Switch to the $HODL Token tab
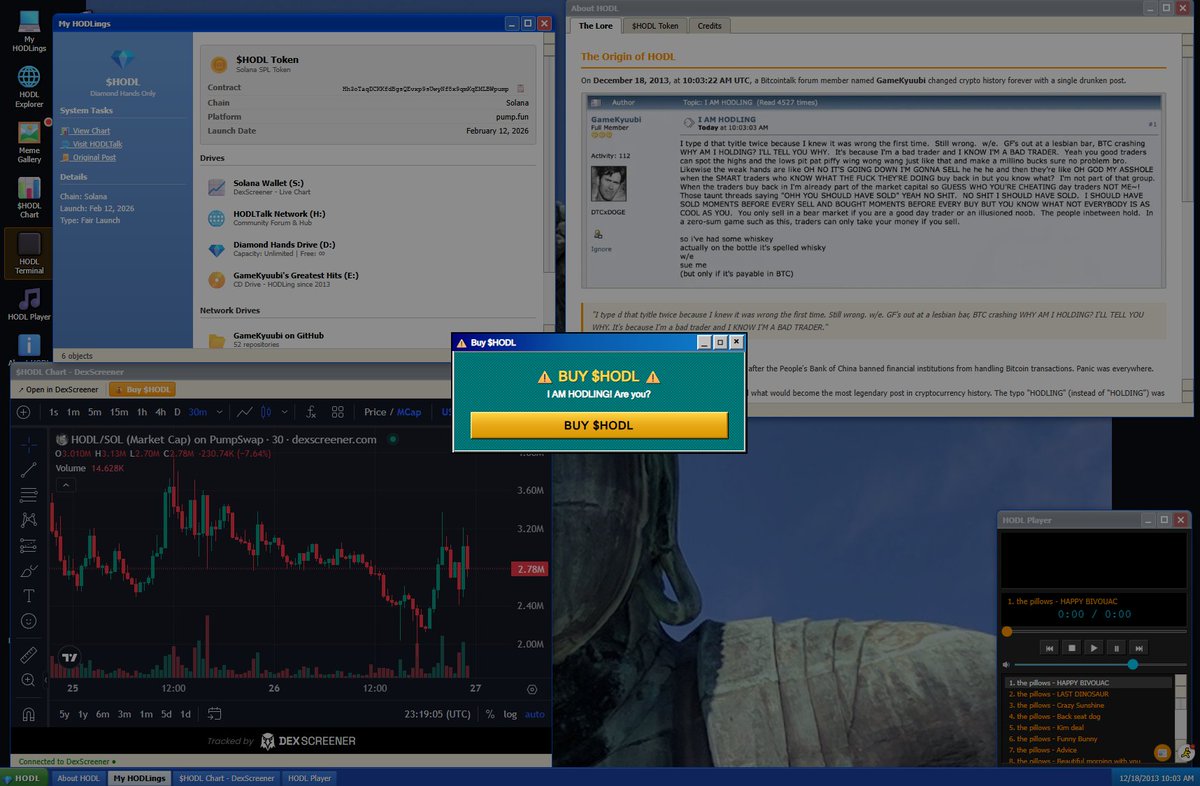This screenshot has width=1200, height=786. (x=656, y=26)
